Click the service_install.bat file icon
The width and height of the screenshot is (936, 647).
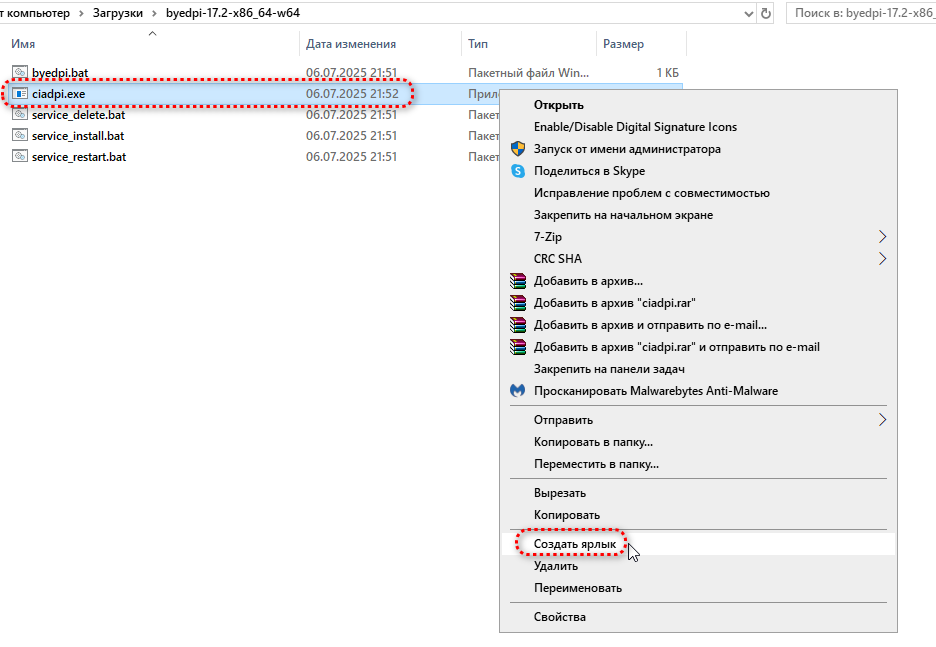coord(20,135)
